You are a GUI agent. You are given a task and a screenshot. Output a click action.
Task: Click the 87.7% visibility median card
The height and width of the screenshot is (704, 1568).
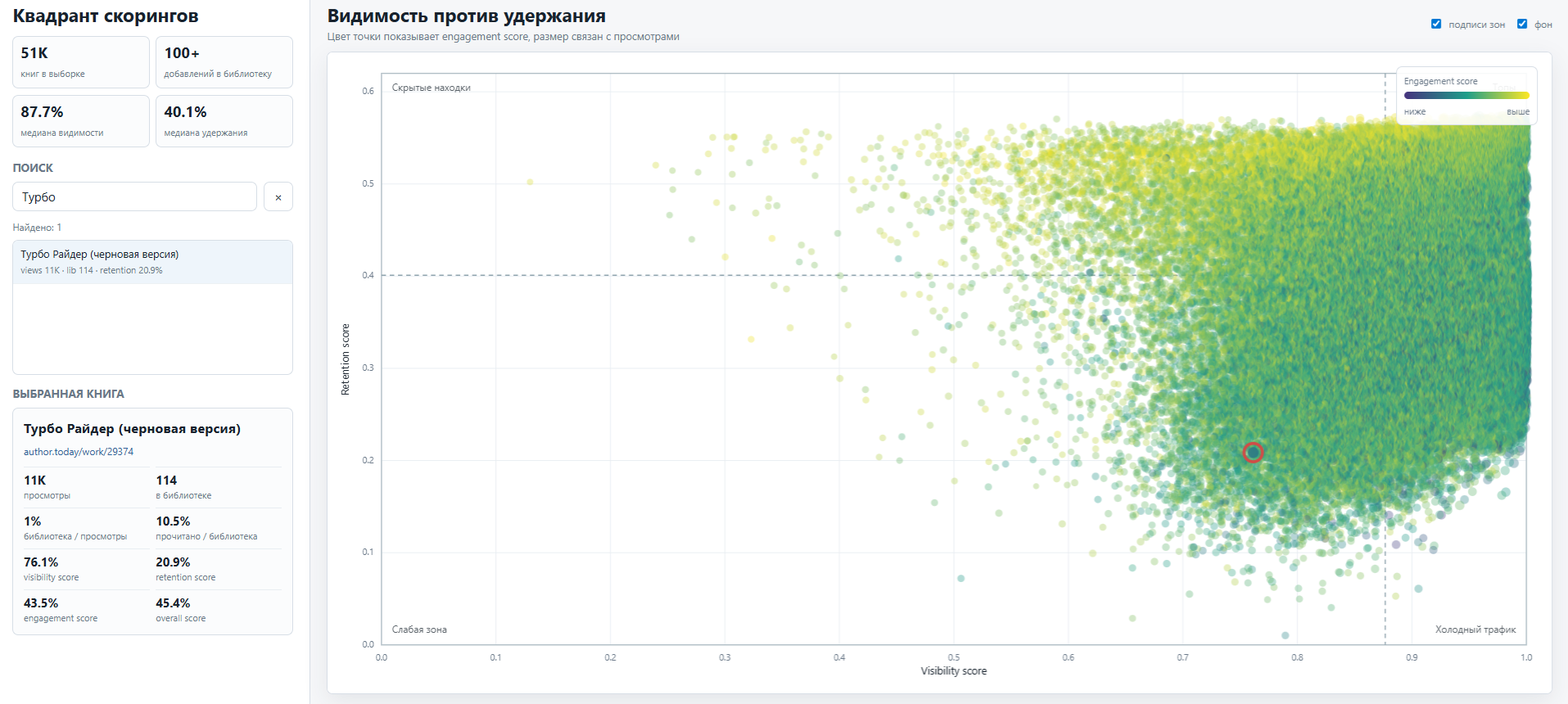(x=81, y=121)
